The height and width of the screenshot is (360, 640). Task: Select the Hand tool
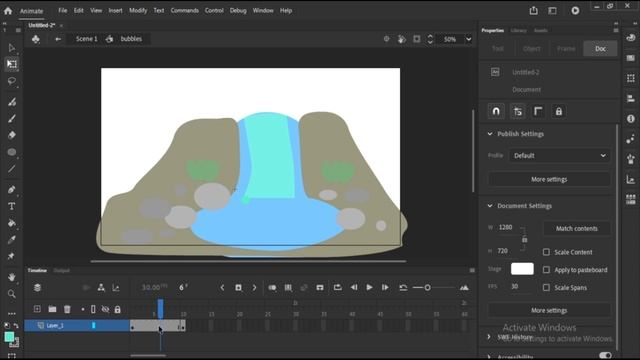pyautogui.click(x=11, y=277)
